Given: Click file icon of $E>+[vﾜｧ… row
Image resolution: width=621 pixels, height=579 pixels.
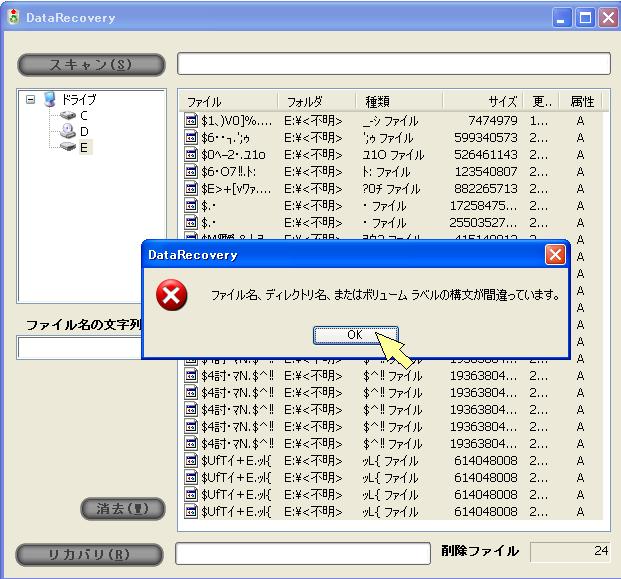Looking at the screenshot, I should [191, 189].
